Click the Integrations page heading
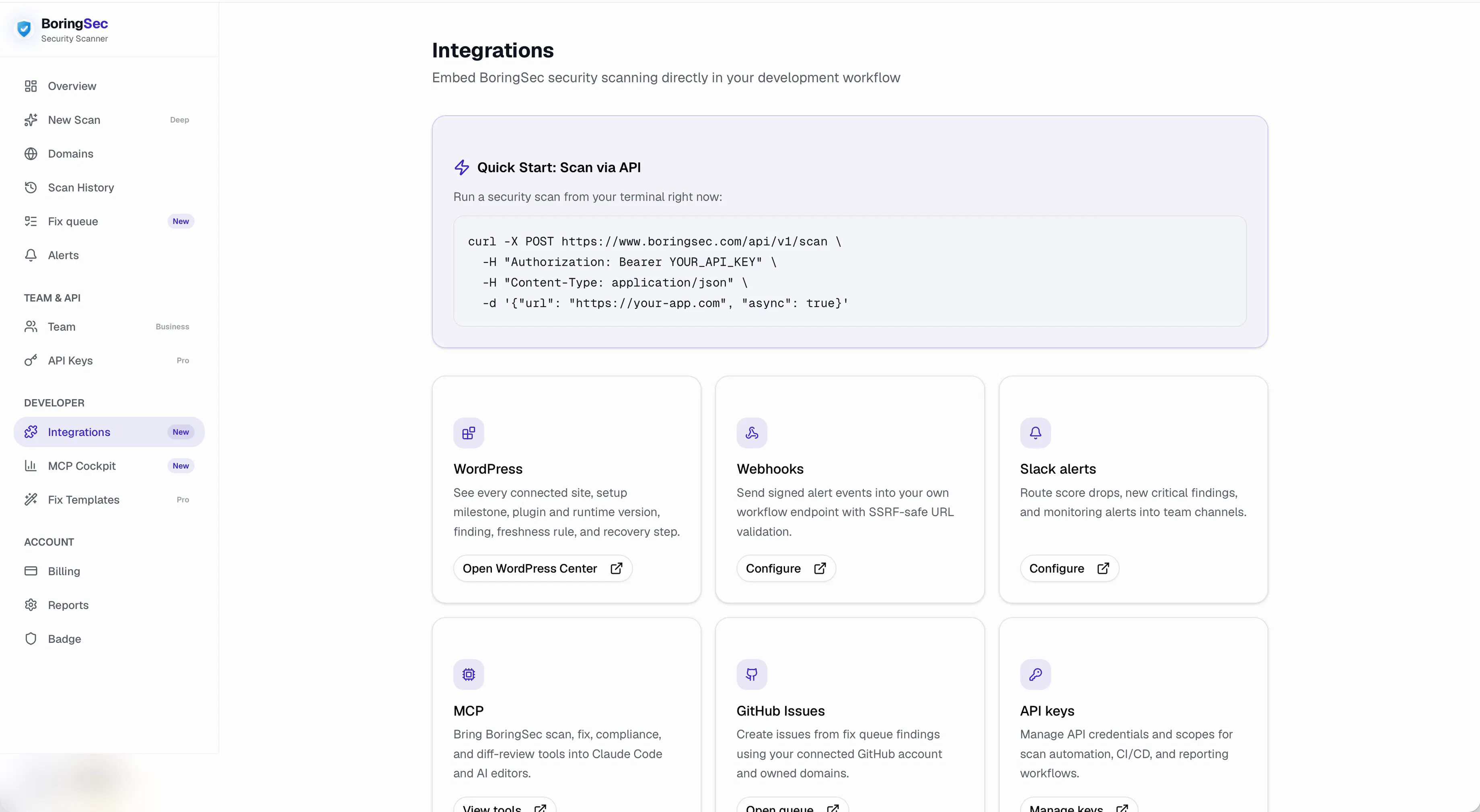The width and height of the screenshot is (1480, 812). (x=493, y=51)
